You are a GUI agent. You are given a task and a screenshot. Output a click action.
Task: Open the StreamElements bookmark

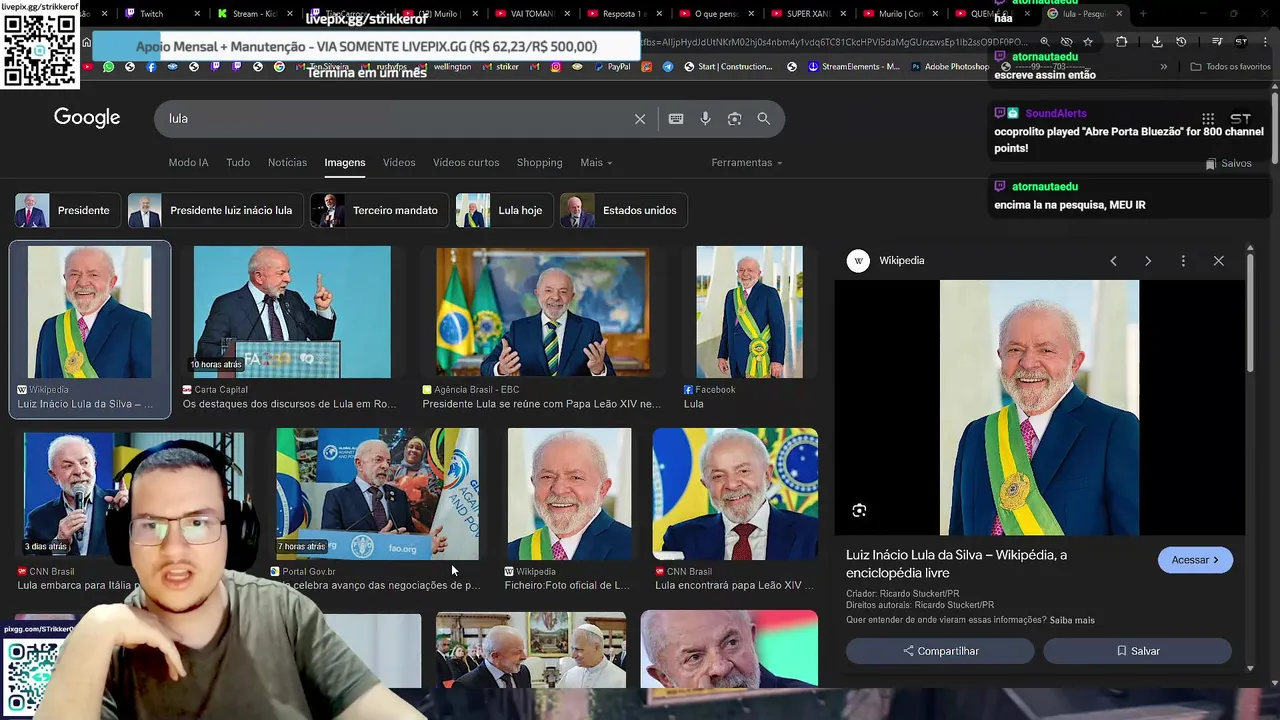[x=854, y=67]
